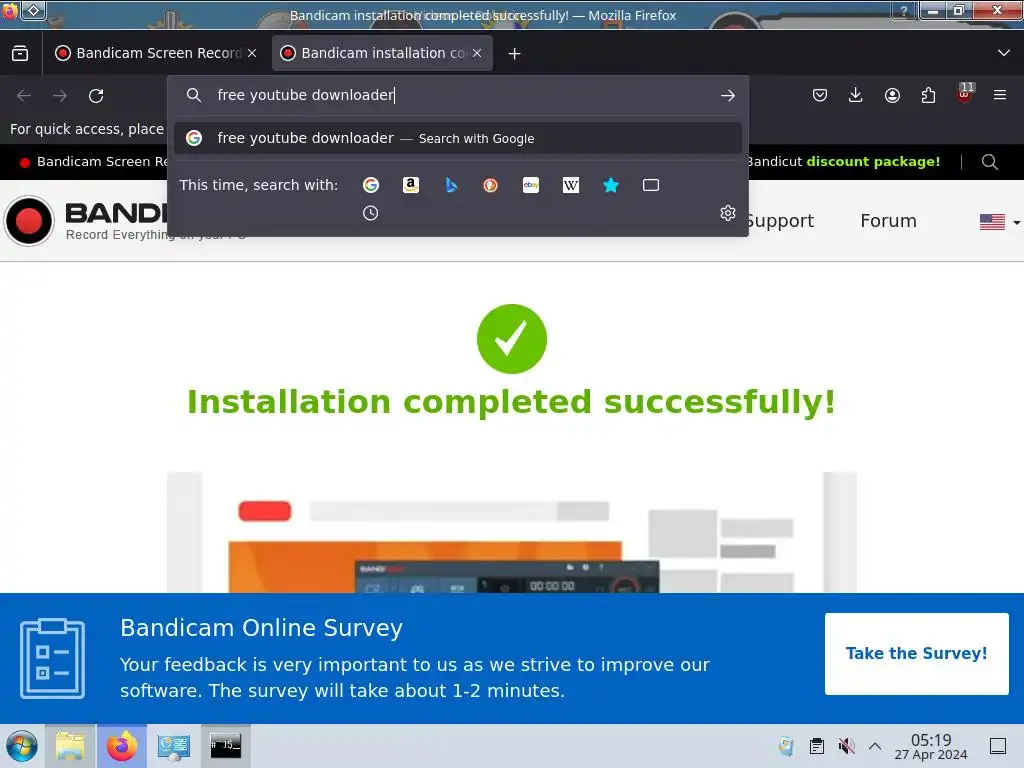The image size is (1024, 768).
Task: Open the terminal taskbar icon
Action: [225, 746]
